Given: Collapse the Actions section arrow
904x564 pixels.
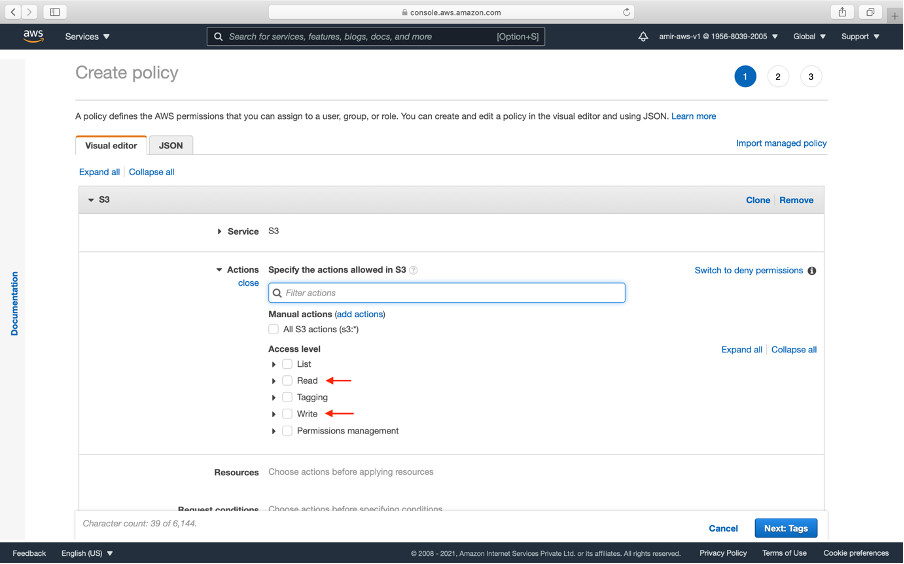Looking at the screenshot, I should (x=219, y=270).
